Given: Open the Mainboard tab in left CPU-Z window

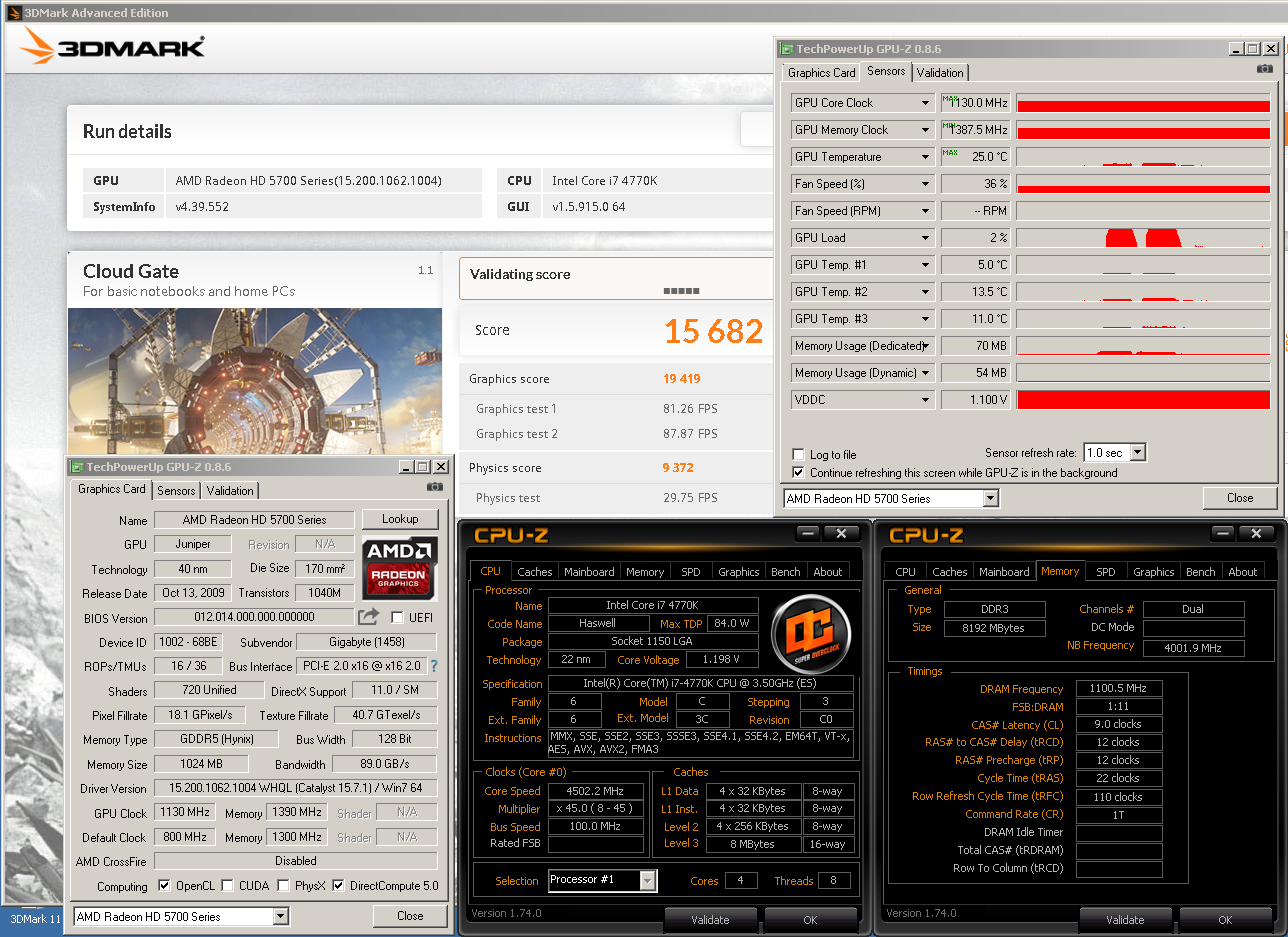Looking at the screenshot, I should (589, 572).
